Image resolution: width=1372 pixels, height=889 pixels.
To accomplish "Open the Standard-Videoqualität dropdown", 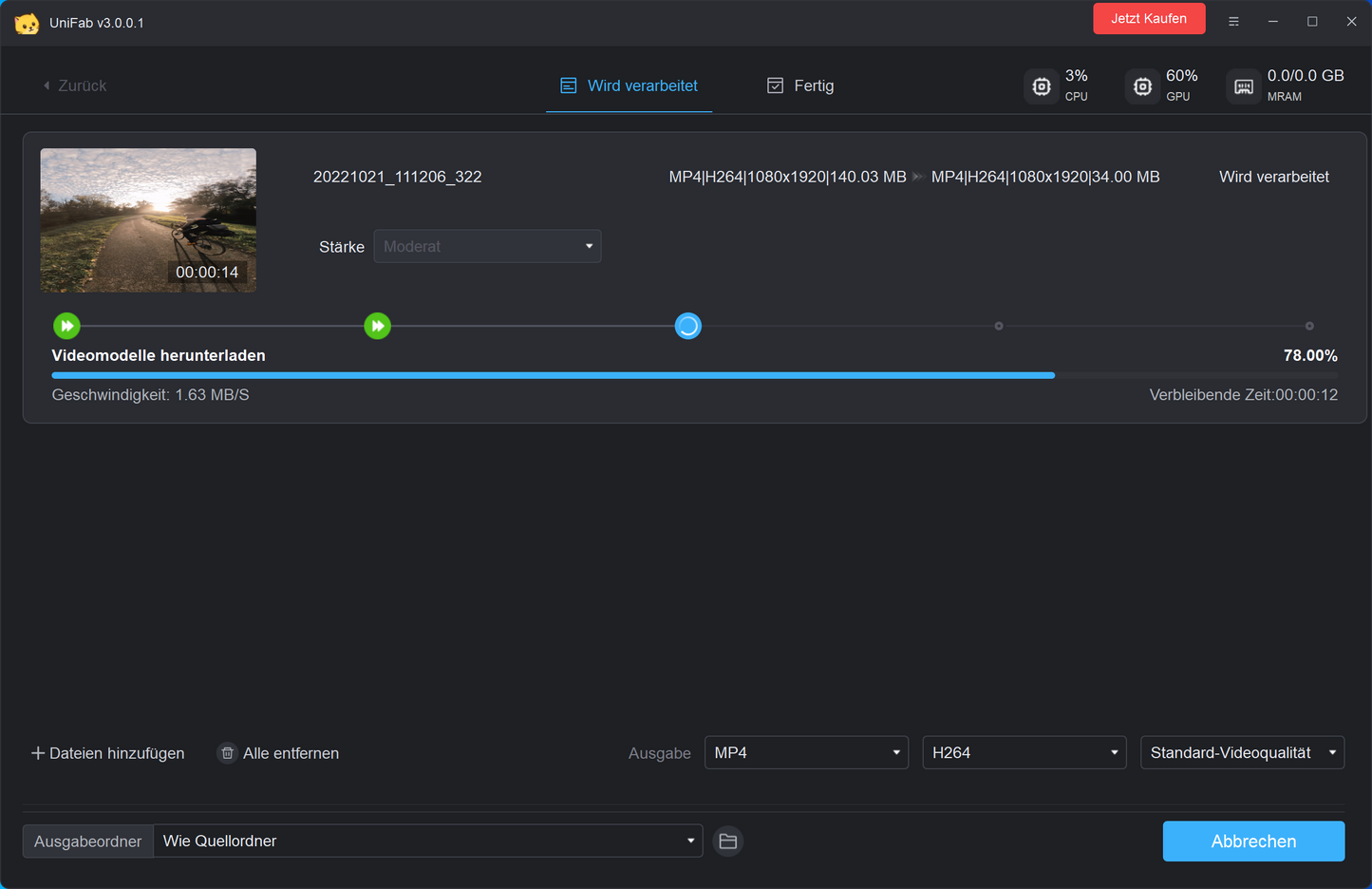I will [1242, 752].
